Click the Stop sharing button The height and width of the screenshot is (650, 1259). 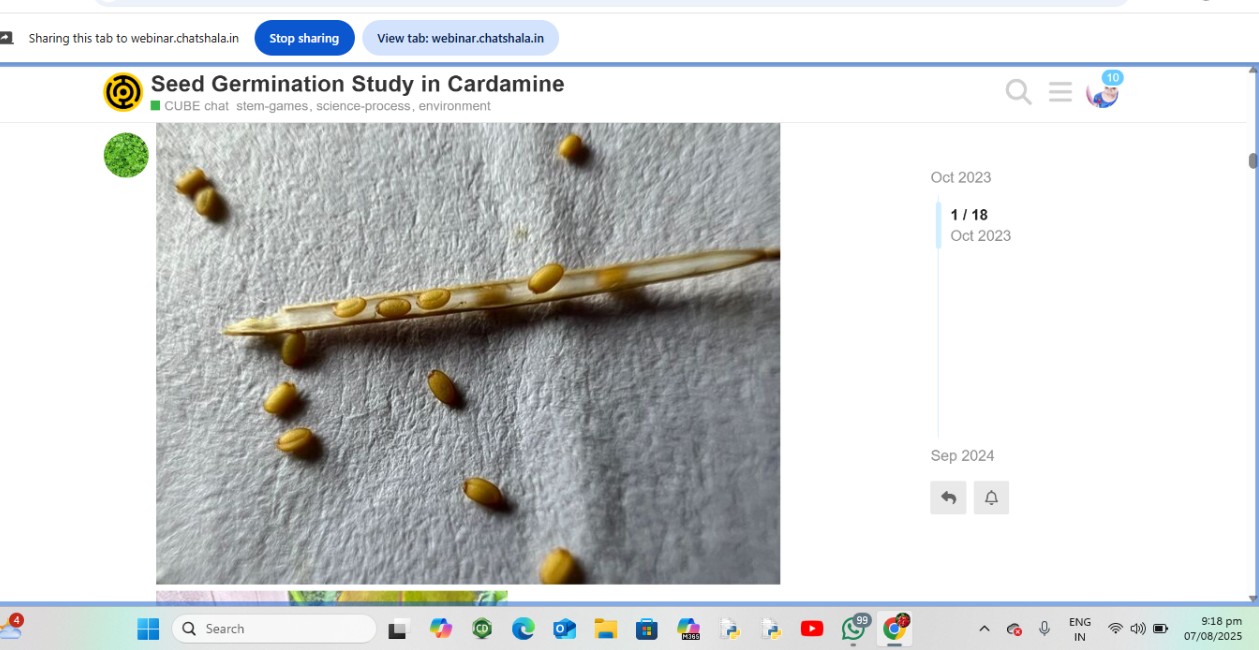tap(304, 38)
